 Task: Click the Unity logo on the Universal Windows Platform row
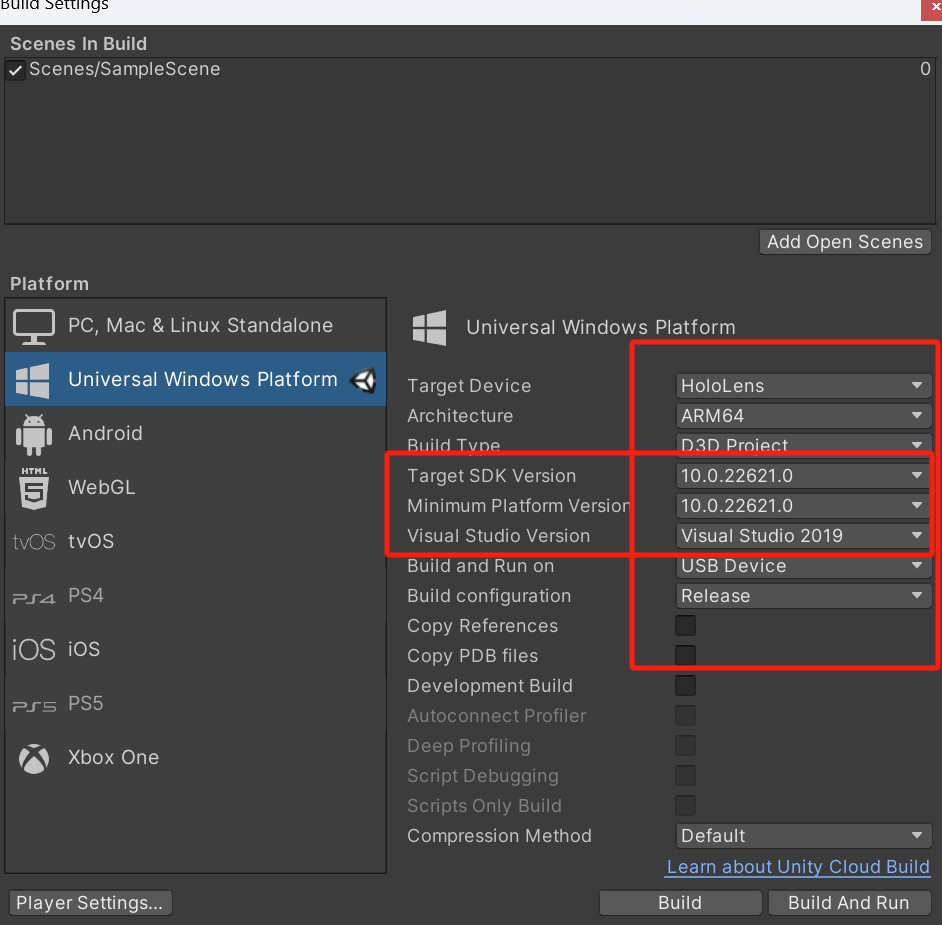[363, 380]
